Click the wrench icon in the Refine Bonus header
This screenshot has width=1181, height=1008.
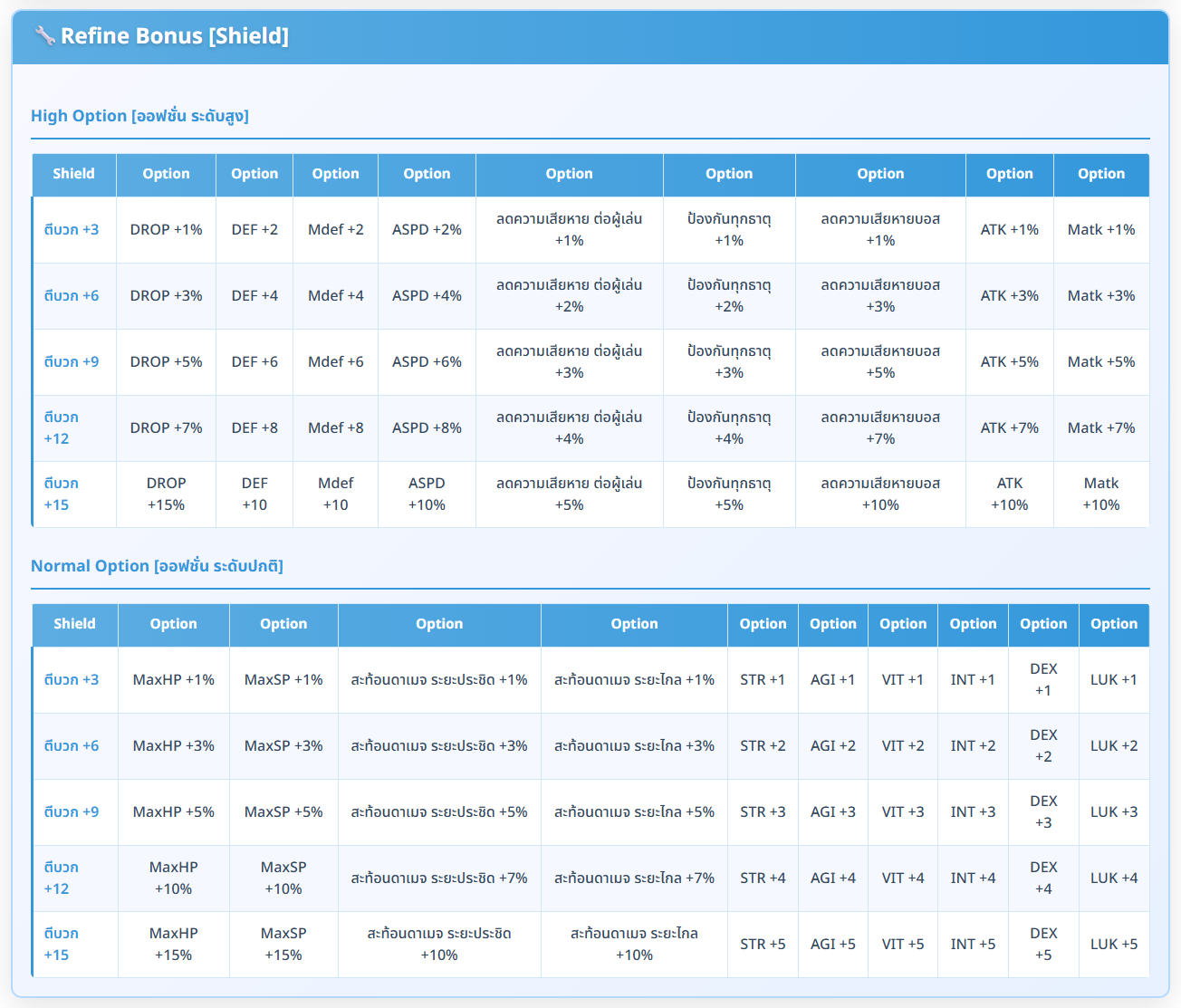[x=44, y=36]
